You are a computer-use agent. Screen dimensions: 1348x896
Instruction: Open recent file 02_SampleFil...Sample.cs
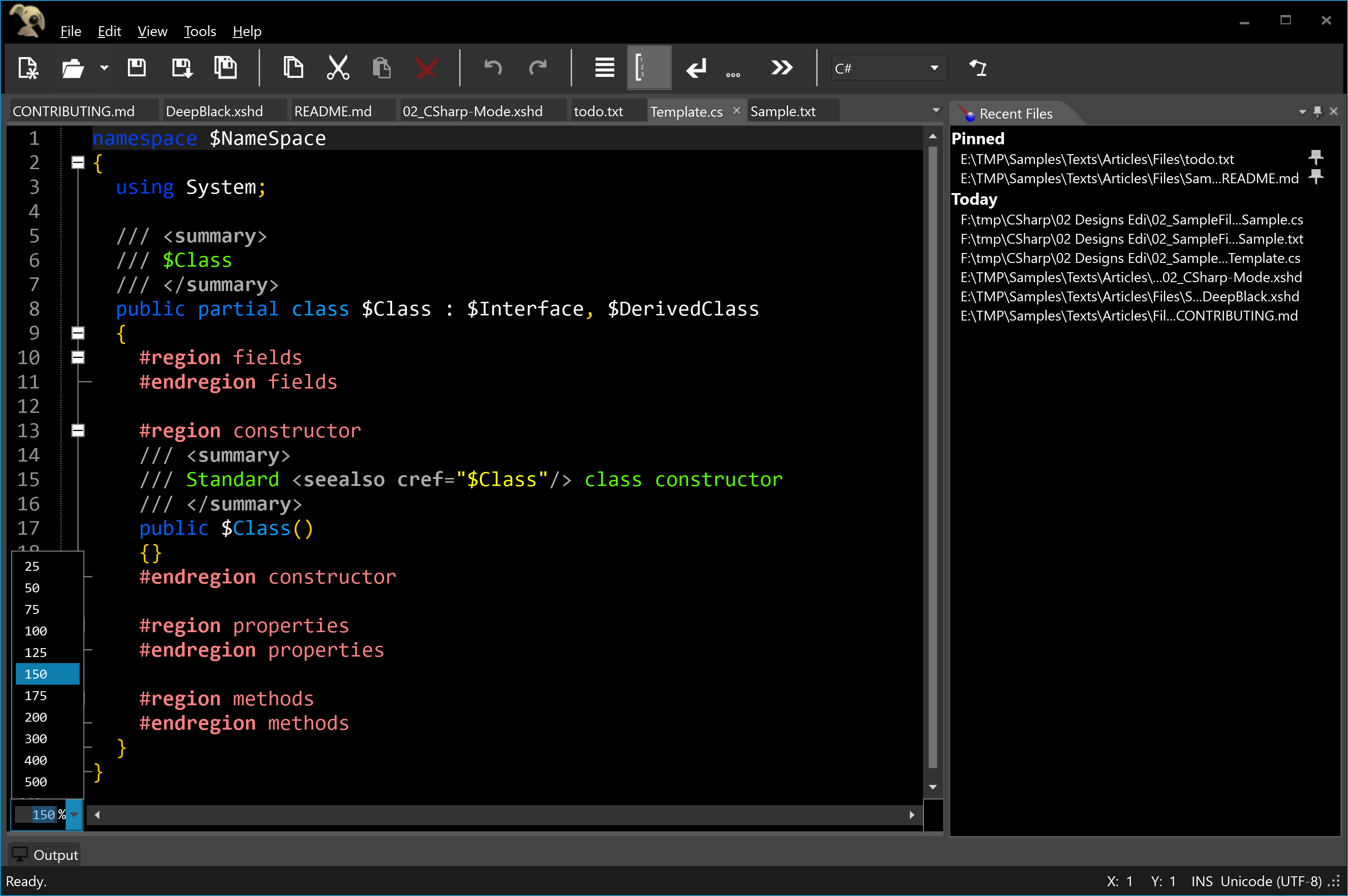[x=1132, y=220]
